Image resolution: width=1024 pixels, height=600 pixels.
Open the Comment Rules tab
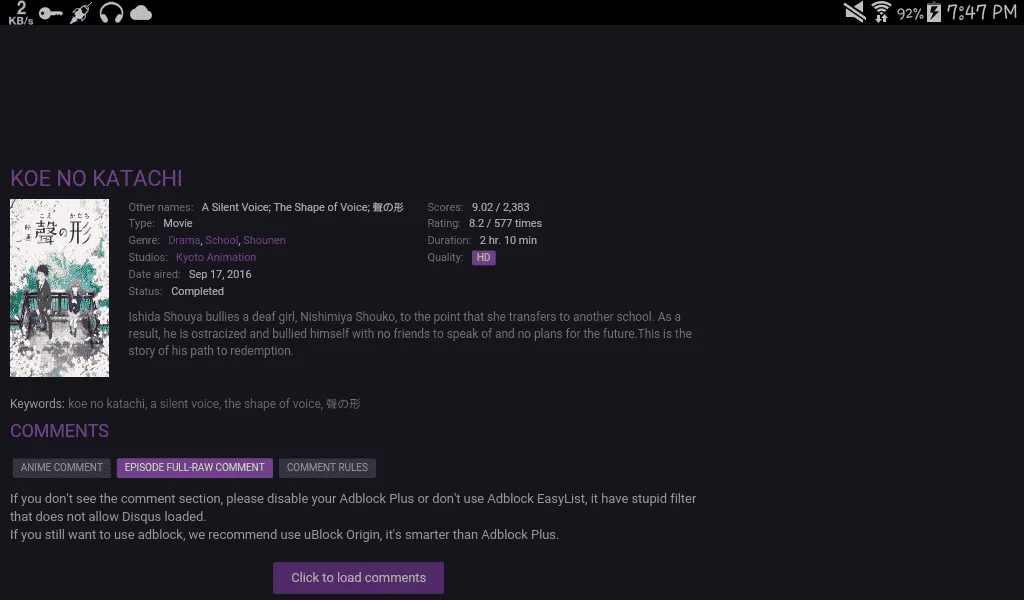[327, 467]
